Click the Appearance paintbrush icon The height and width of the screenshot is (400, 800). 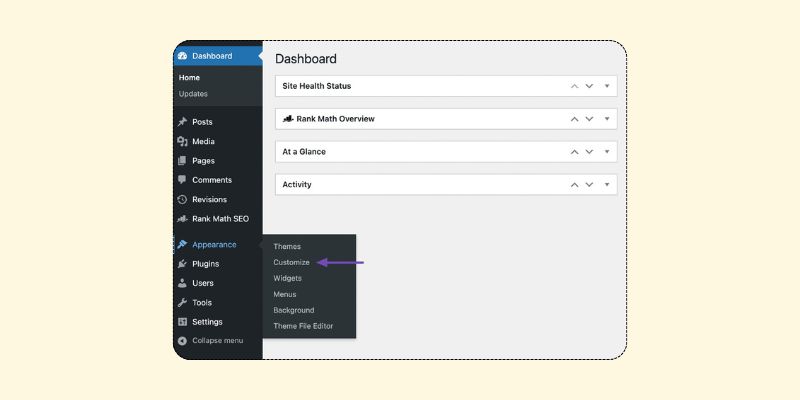pos(182,244)
